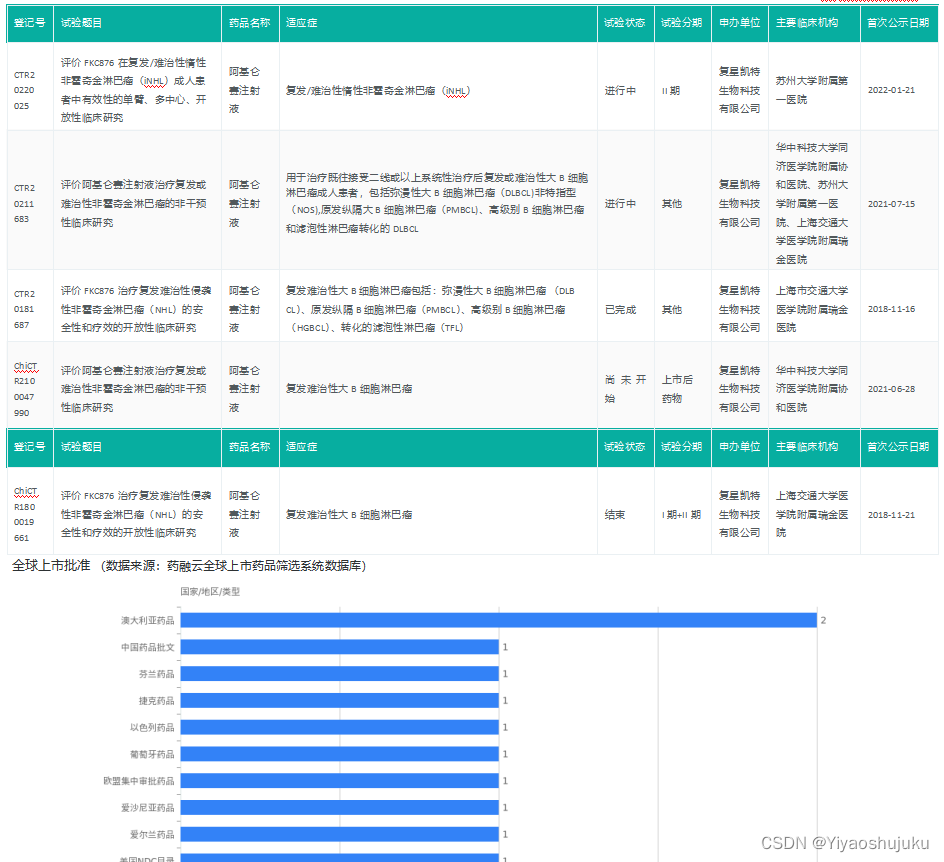Click the 中国药品批文 bar in the chart

340,647
